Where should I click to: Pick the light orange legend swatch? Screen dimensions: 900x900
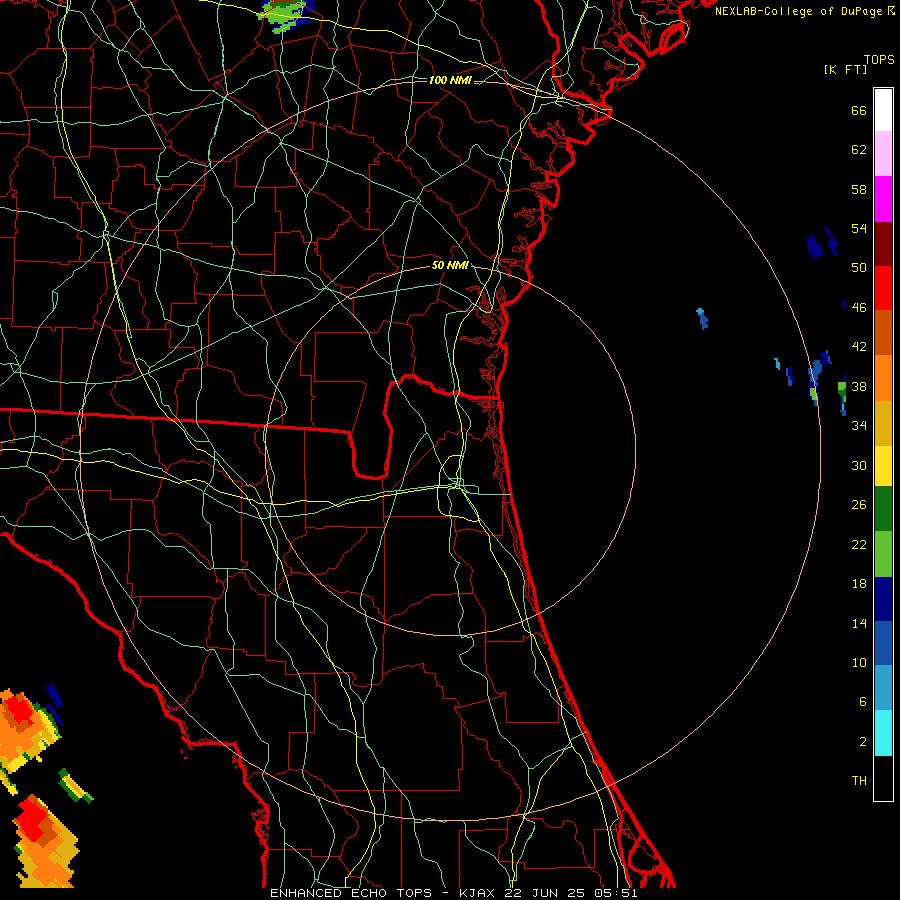tap(883, 378)
